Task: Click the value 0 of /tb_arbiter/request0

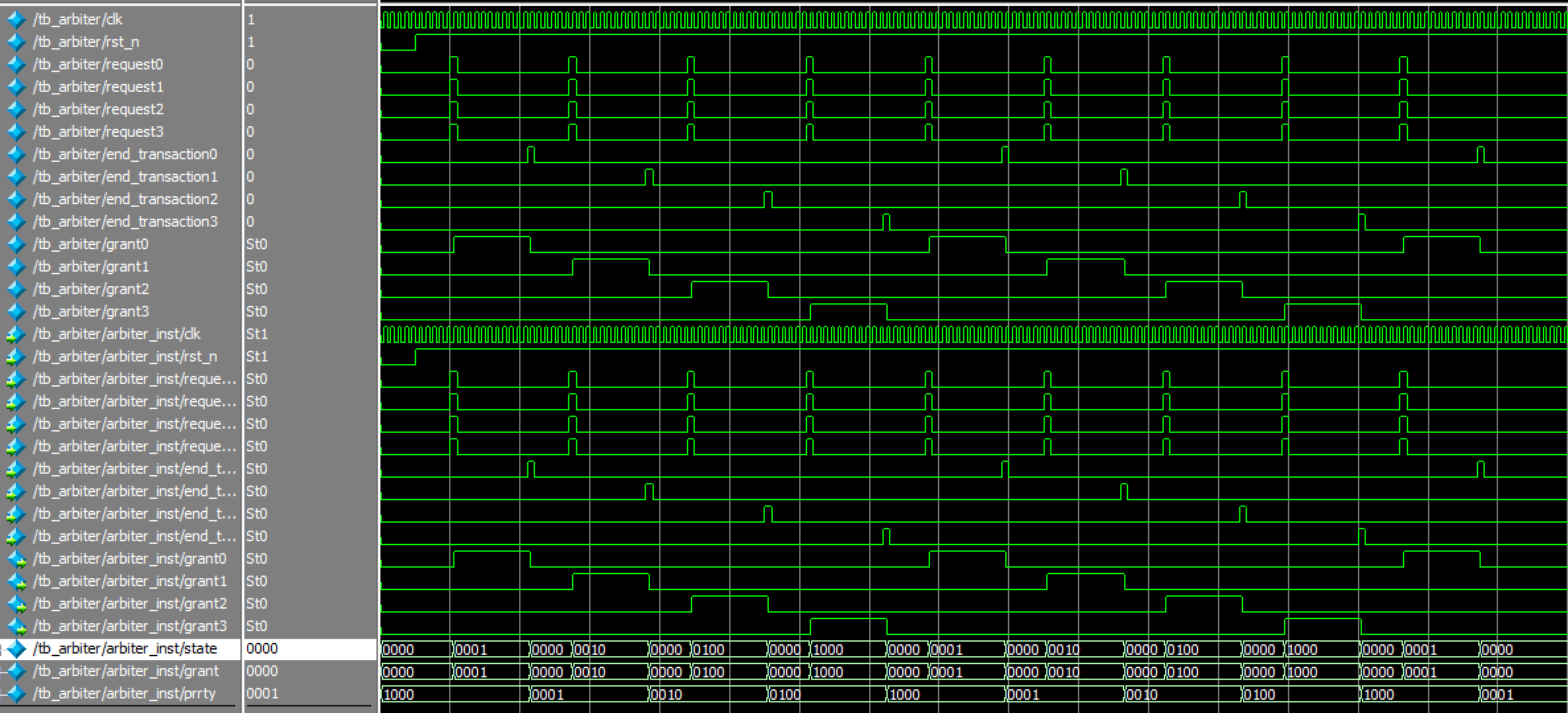Action: 250,65
